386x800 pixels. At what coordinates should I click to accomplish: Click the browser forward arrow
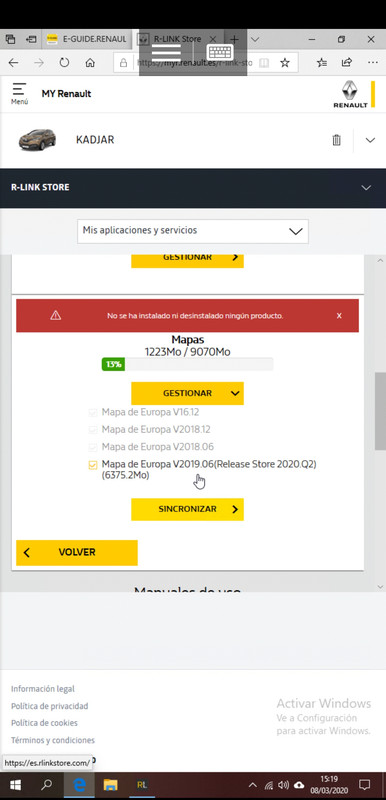pyautogui.click(x=39, y=63)
